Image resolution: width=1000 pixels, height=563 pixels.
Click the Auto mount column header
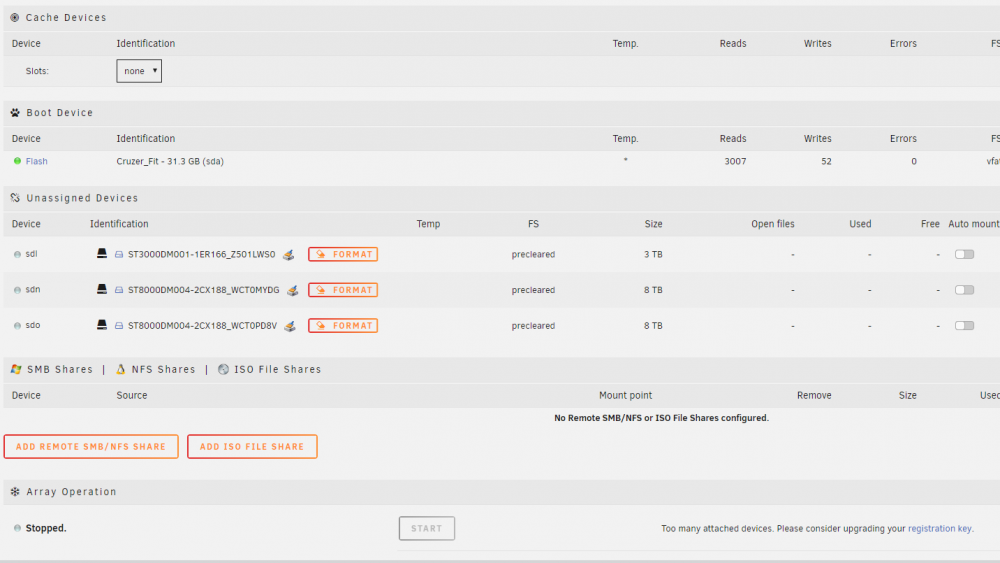974,224
